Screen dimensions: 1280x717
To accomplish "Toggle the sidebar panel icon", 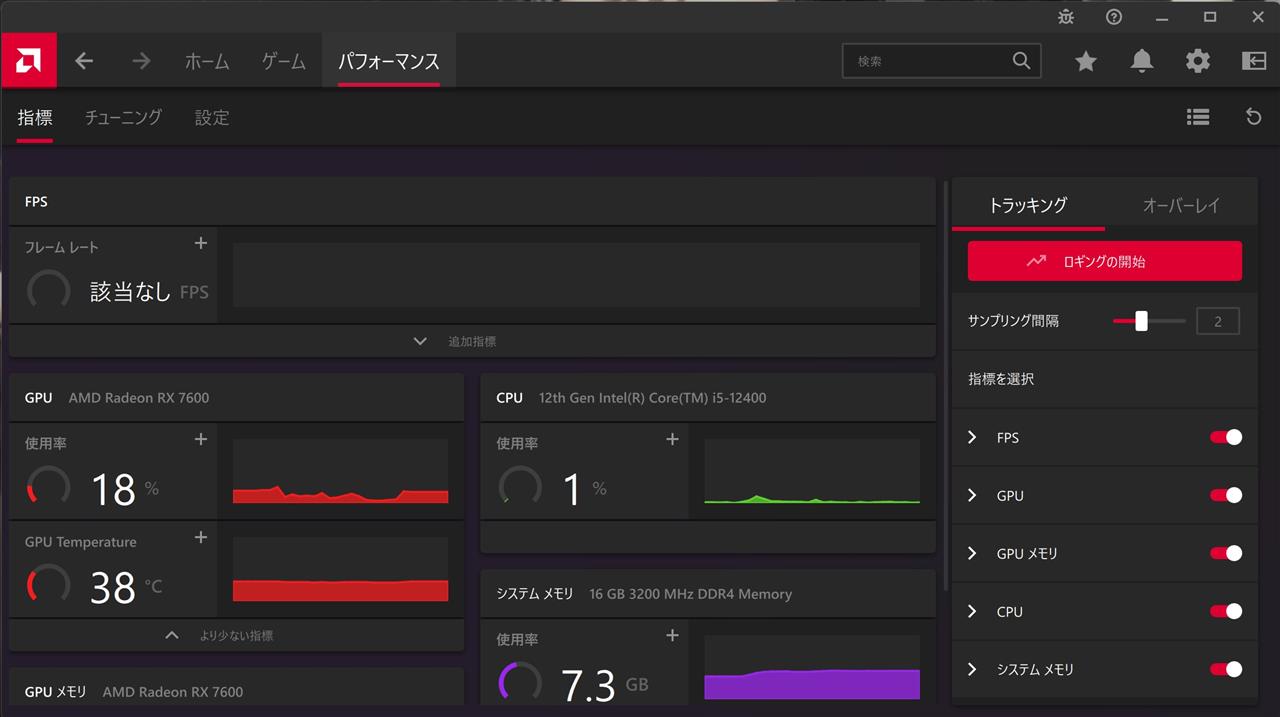I will (1254, 61).
